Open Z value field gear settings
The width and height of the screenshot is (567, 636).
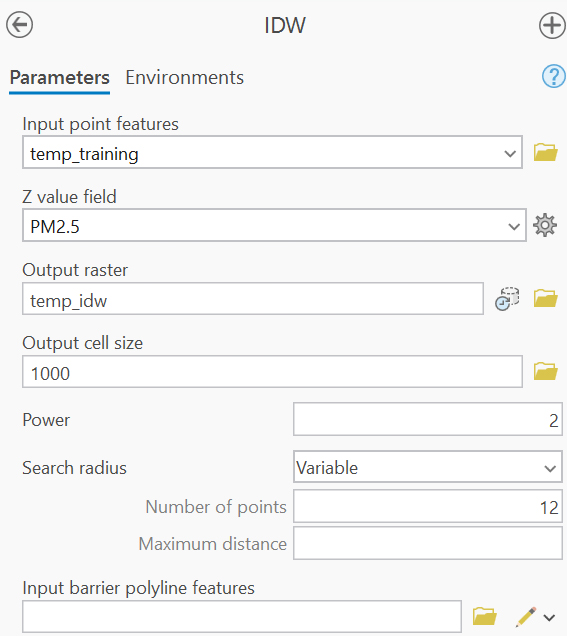(545, 225)
